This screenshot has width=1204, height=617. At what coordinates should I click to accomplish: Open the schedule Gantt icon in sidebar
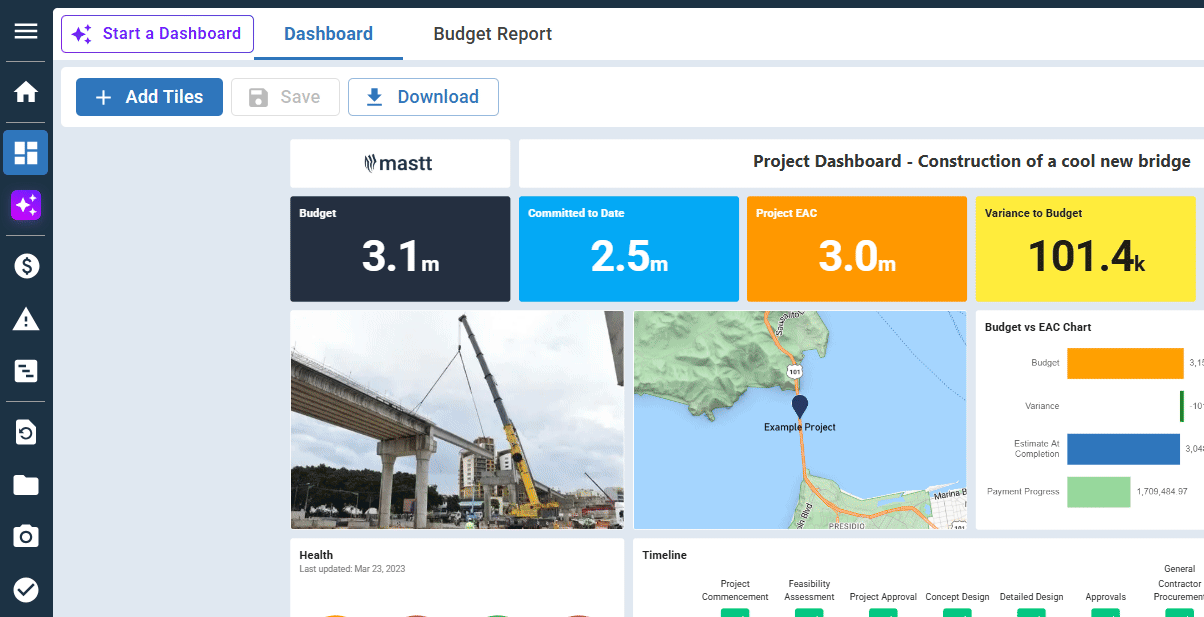click(x=26, y=372)
